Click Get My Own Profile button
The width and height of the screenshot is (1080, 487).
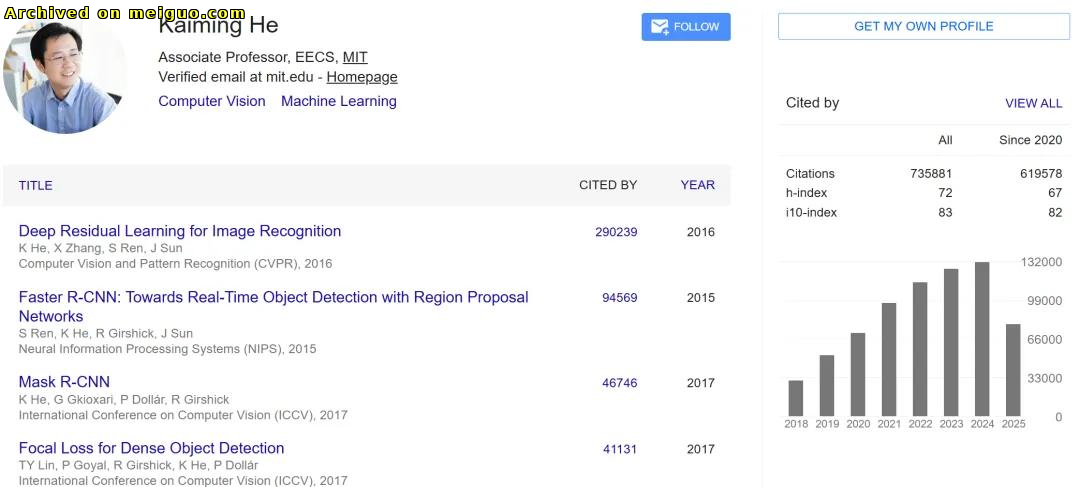[924, 26]
